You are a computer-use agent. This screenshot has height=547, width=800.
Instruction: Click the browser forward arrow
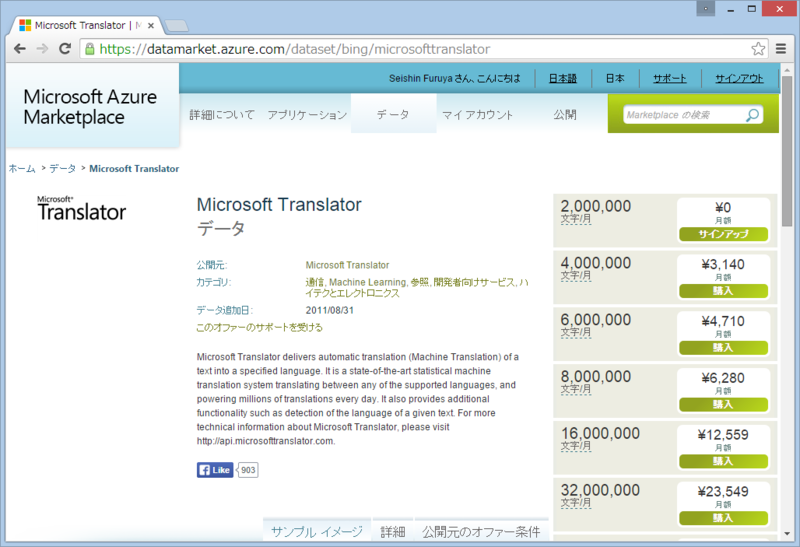coord(42,48)
